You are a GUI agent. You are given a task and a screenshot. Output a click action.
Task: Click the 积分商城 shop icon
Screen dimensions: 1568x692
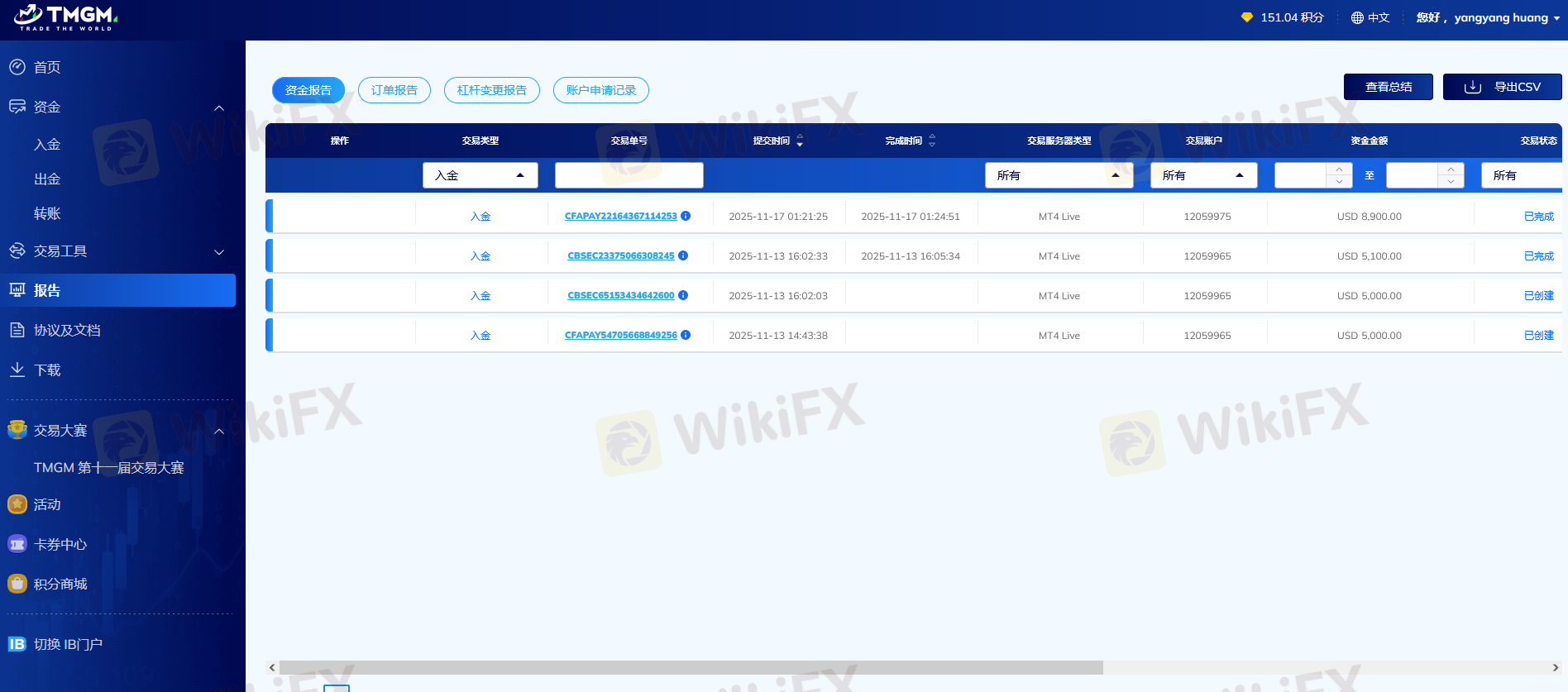point(17,584)
